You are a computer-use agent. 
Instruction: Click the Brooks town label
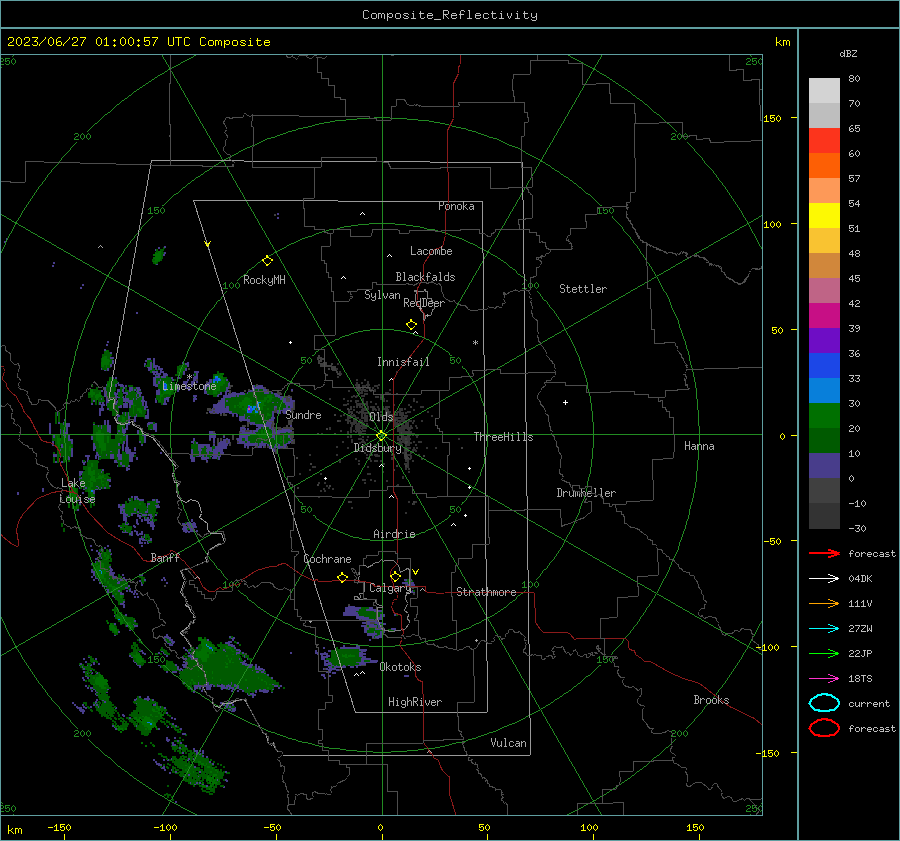coord(711,700)
